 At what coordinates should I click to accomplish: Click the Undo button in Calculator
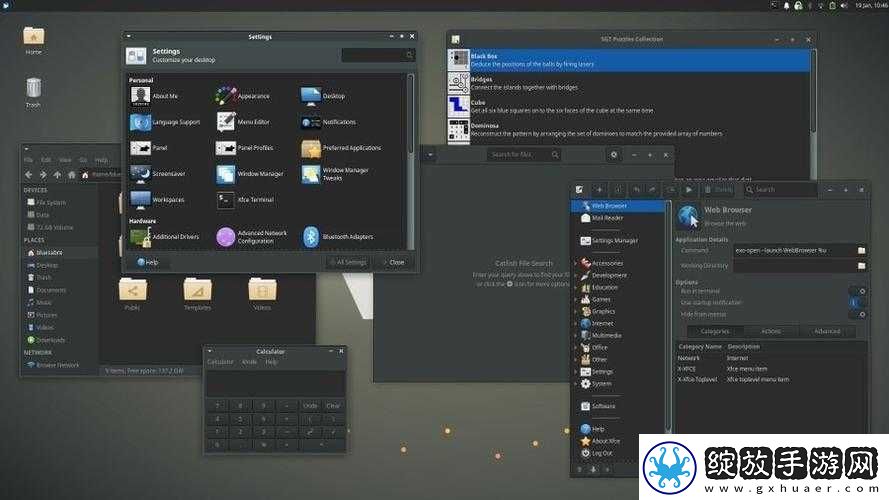point(310,406)
